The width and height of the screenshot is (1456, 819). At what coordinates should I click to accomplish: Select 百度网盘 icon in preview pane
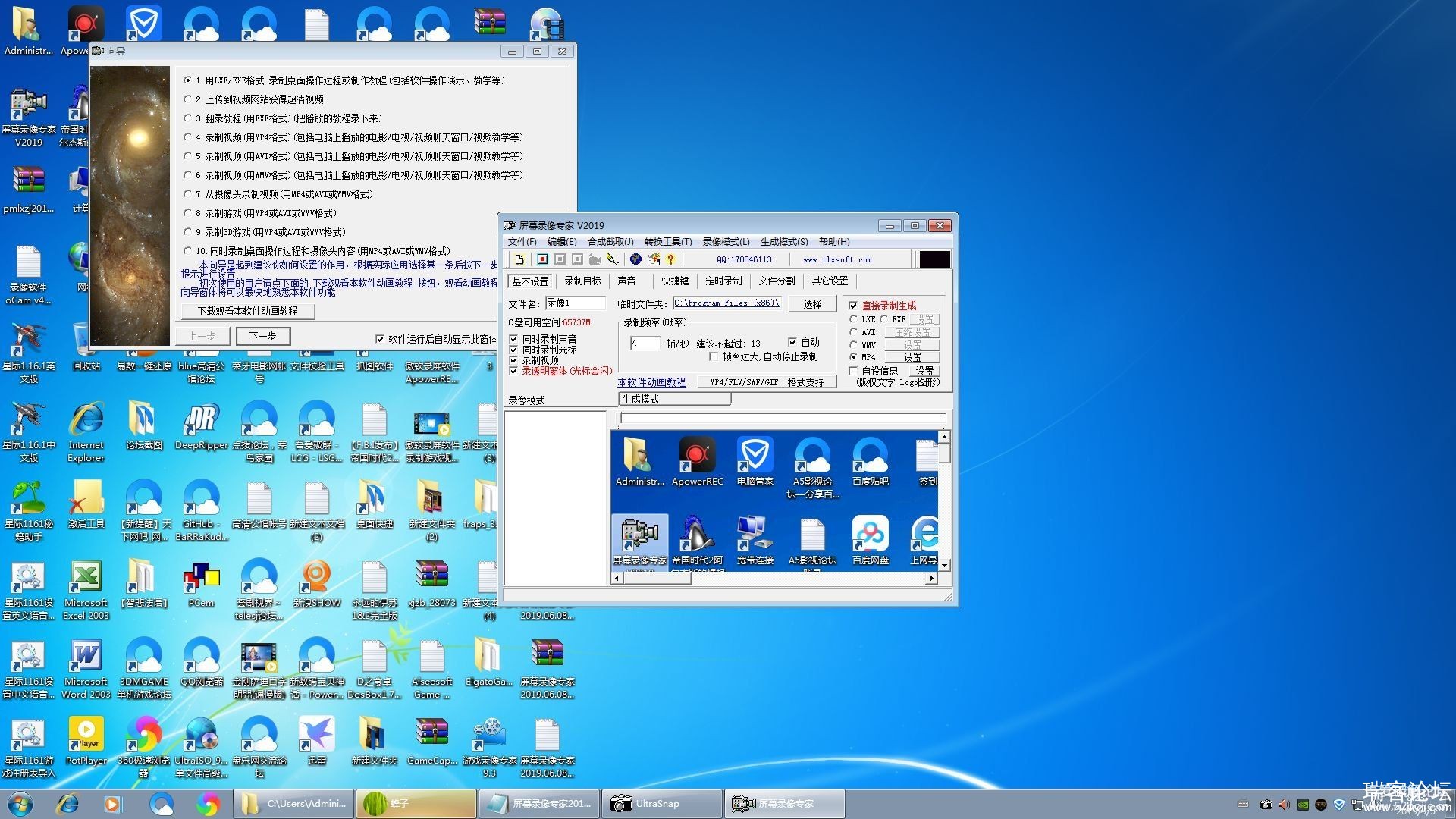(870, 540)
